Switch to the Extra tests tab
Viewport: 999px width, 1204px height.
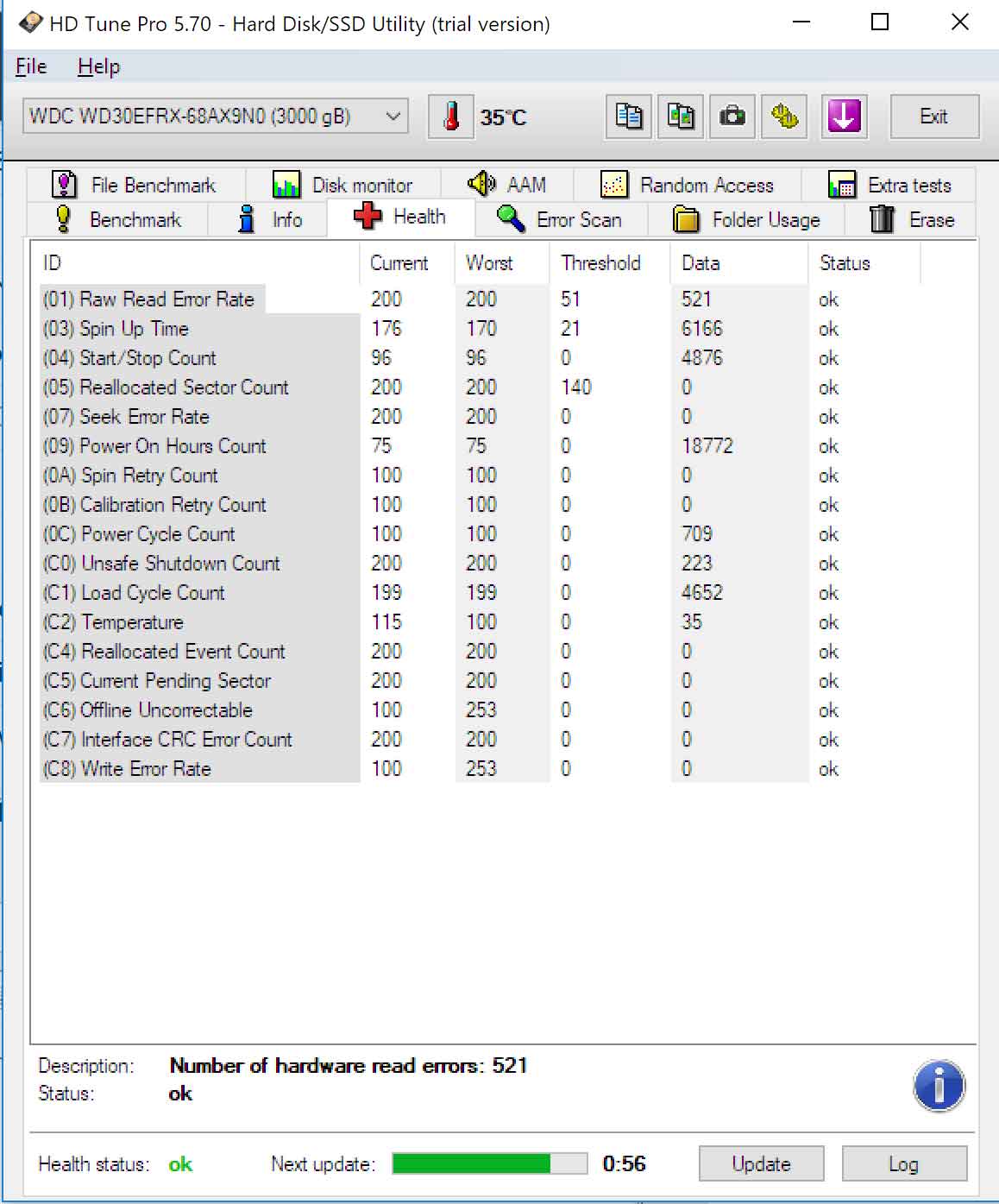point(890,185)
